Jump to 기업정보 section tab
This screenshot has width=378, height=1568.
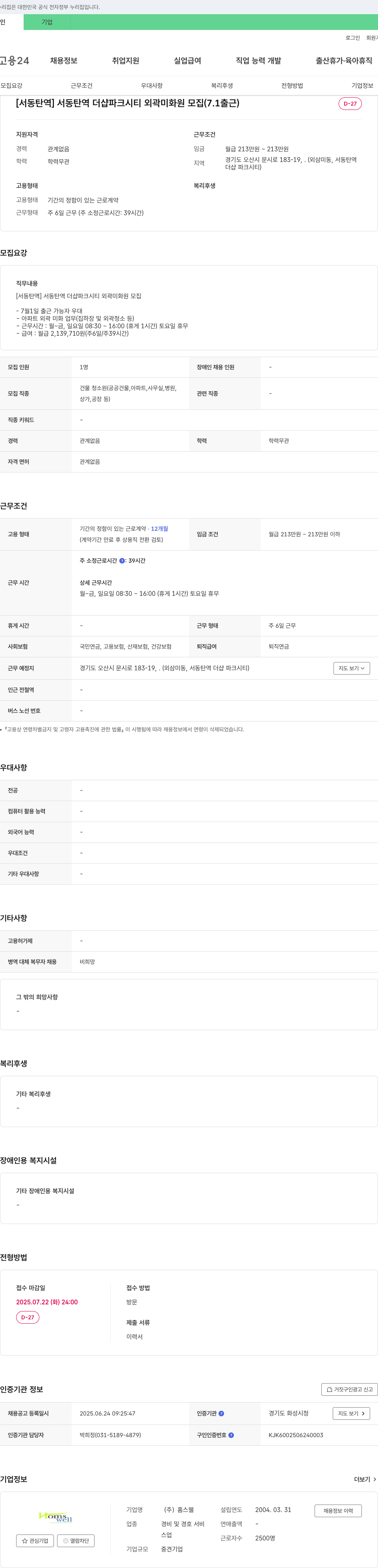(362, 86)
